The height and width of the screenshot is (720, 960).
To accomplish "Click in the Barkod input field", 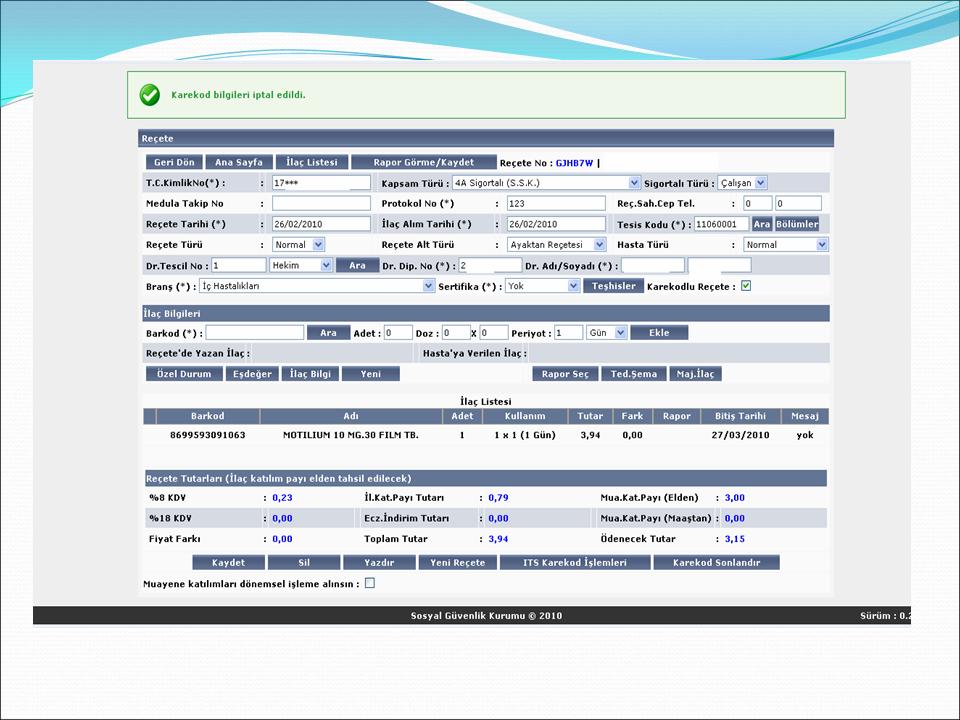I will click(x=255, y=333).
